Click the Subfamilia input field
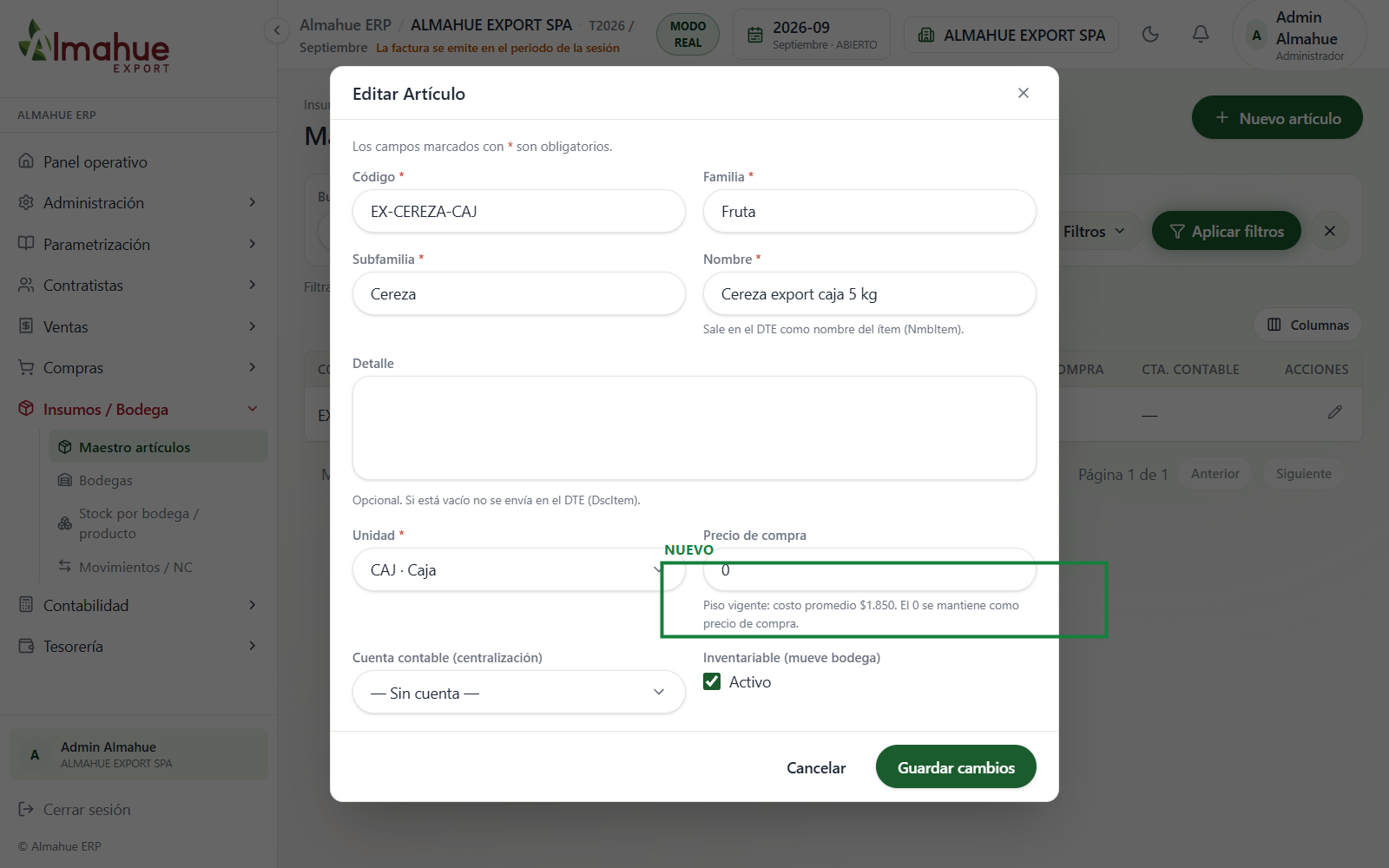Screen dimensions: 1389x868 click(519, 293)
